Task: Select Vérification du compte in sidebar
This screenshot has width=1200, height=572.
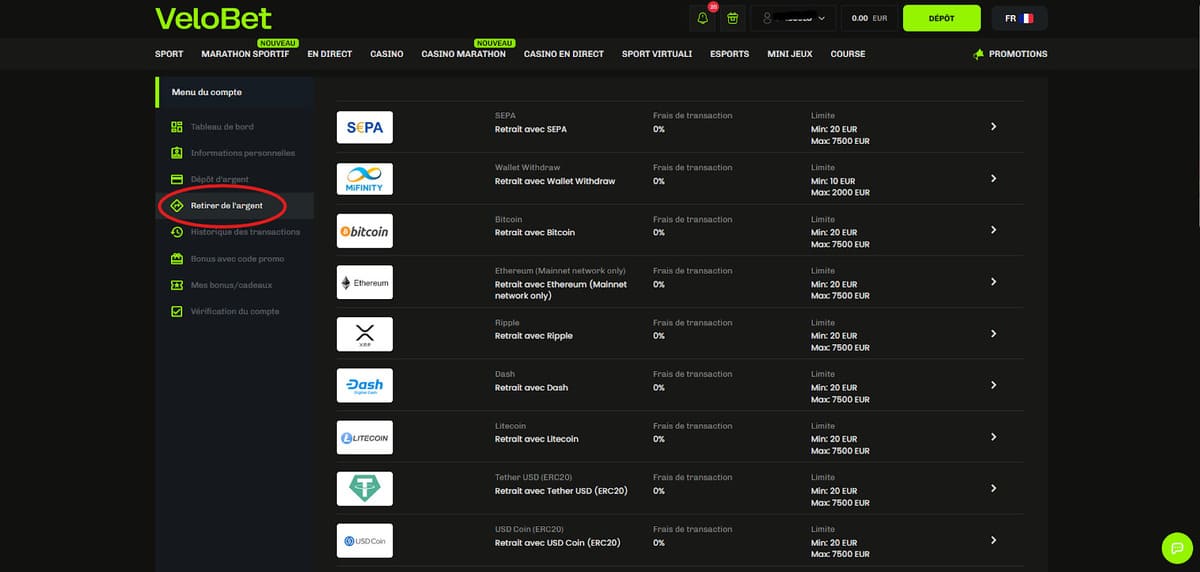Action: coord(235,311)
